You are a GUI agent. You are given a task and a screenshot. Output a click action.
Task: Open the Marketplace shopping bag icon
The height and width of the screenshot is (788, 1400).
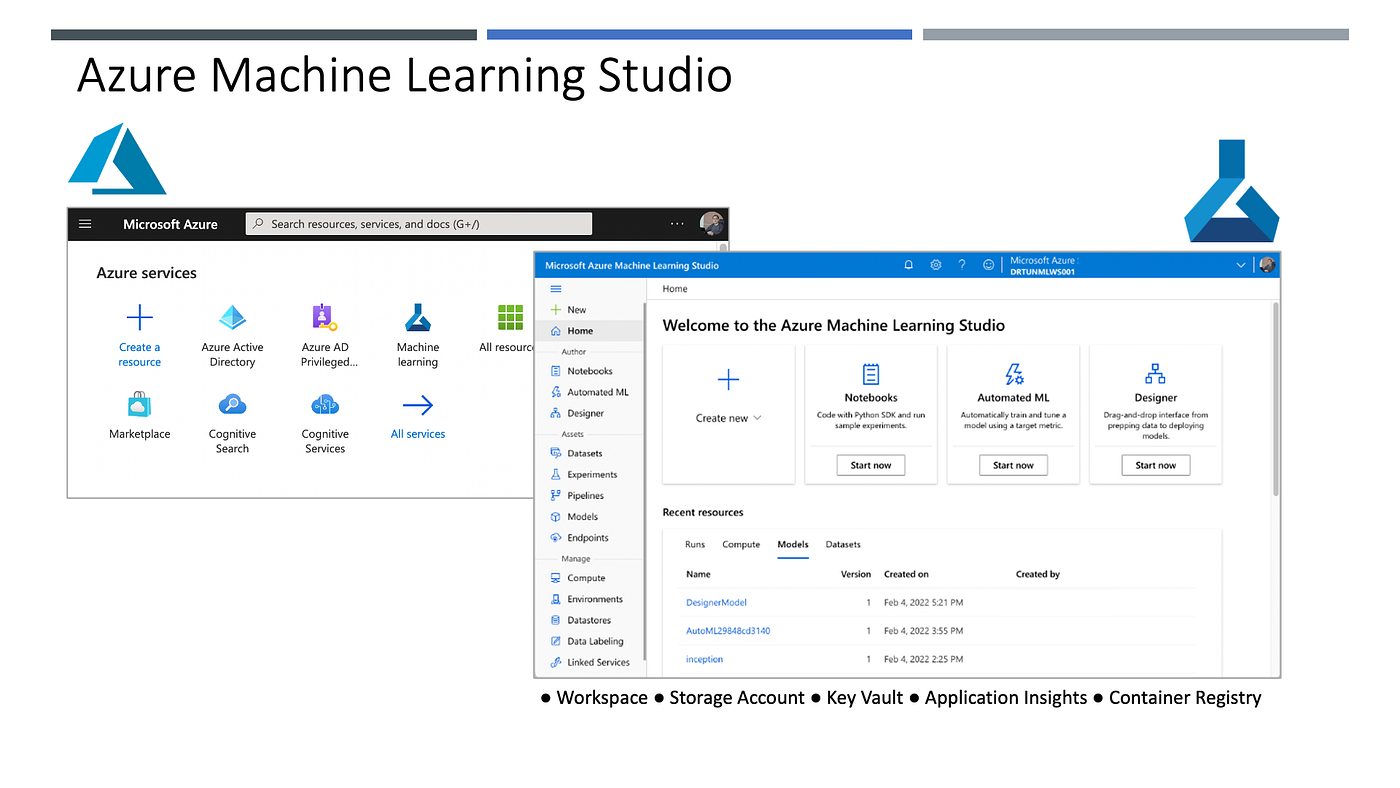140,405
